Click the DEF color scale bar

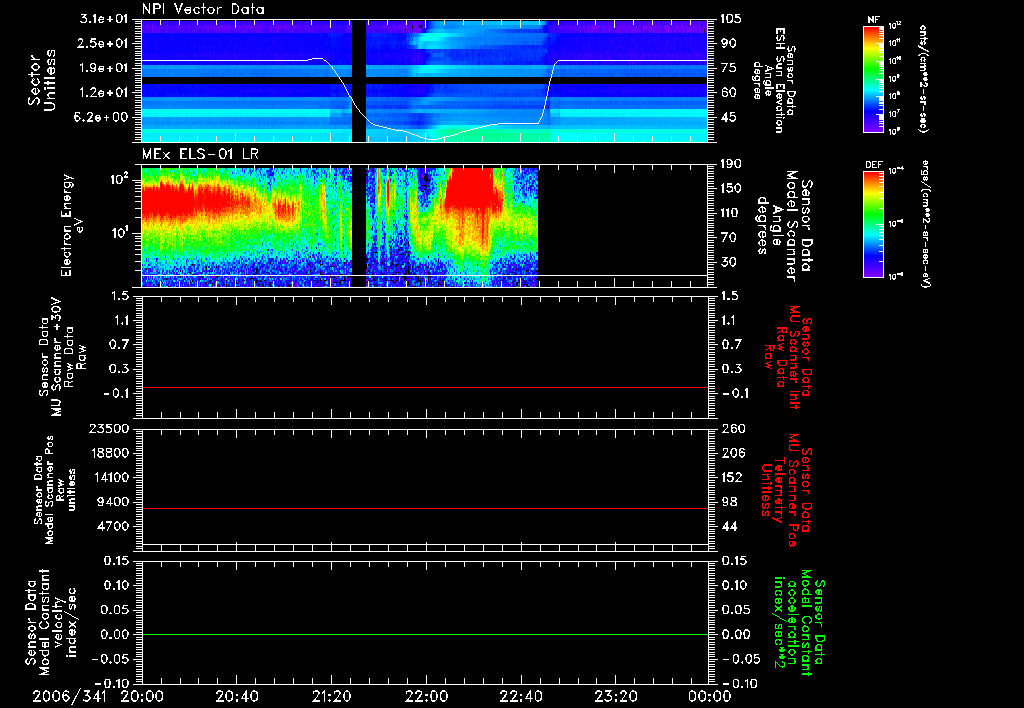873,224
